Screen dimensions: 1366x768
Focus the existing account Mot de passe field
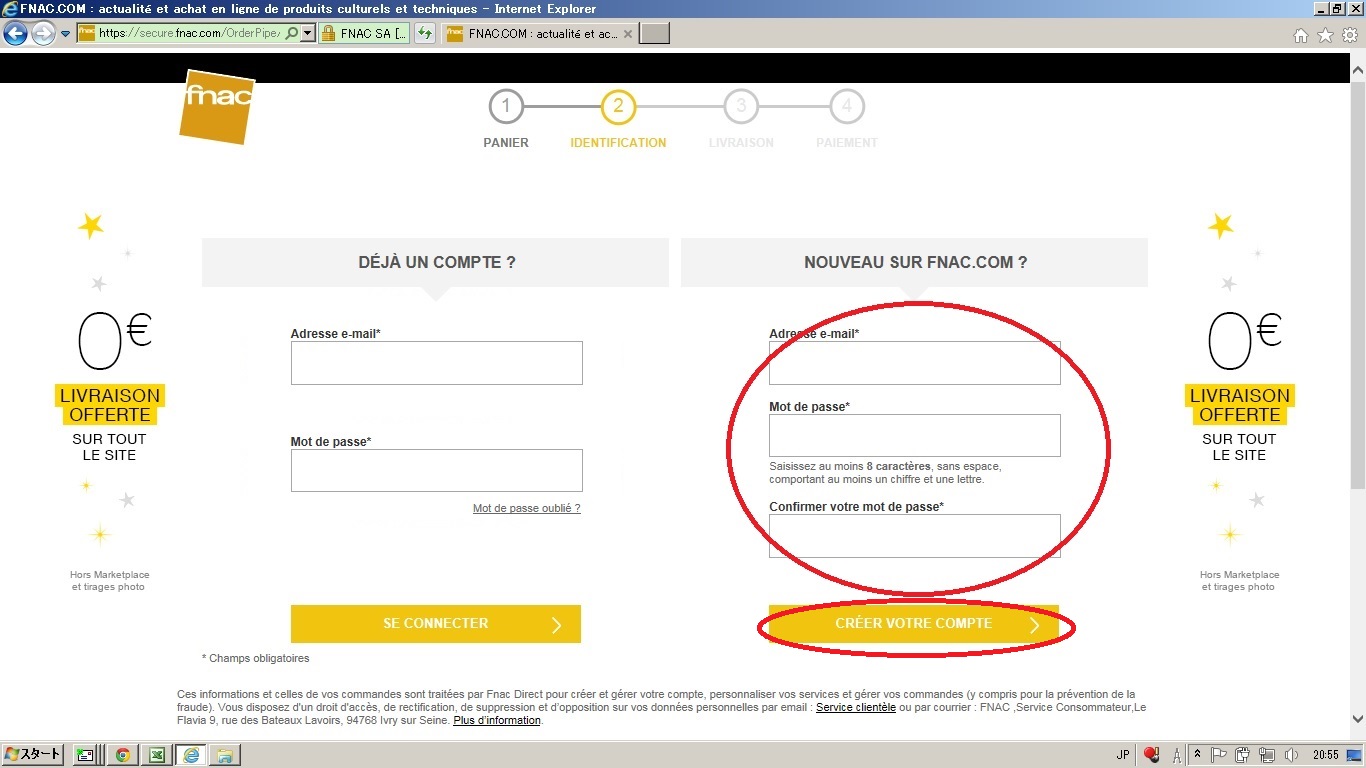coord(436,470)
